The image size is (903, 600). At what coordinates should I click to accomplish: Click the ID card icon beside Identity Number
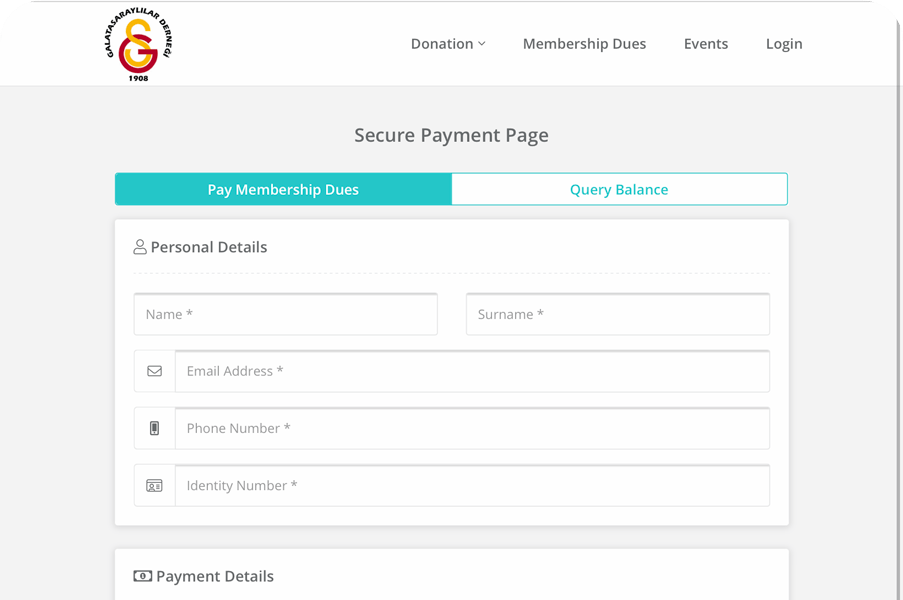pos(154,485)
